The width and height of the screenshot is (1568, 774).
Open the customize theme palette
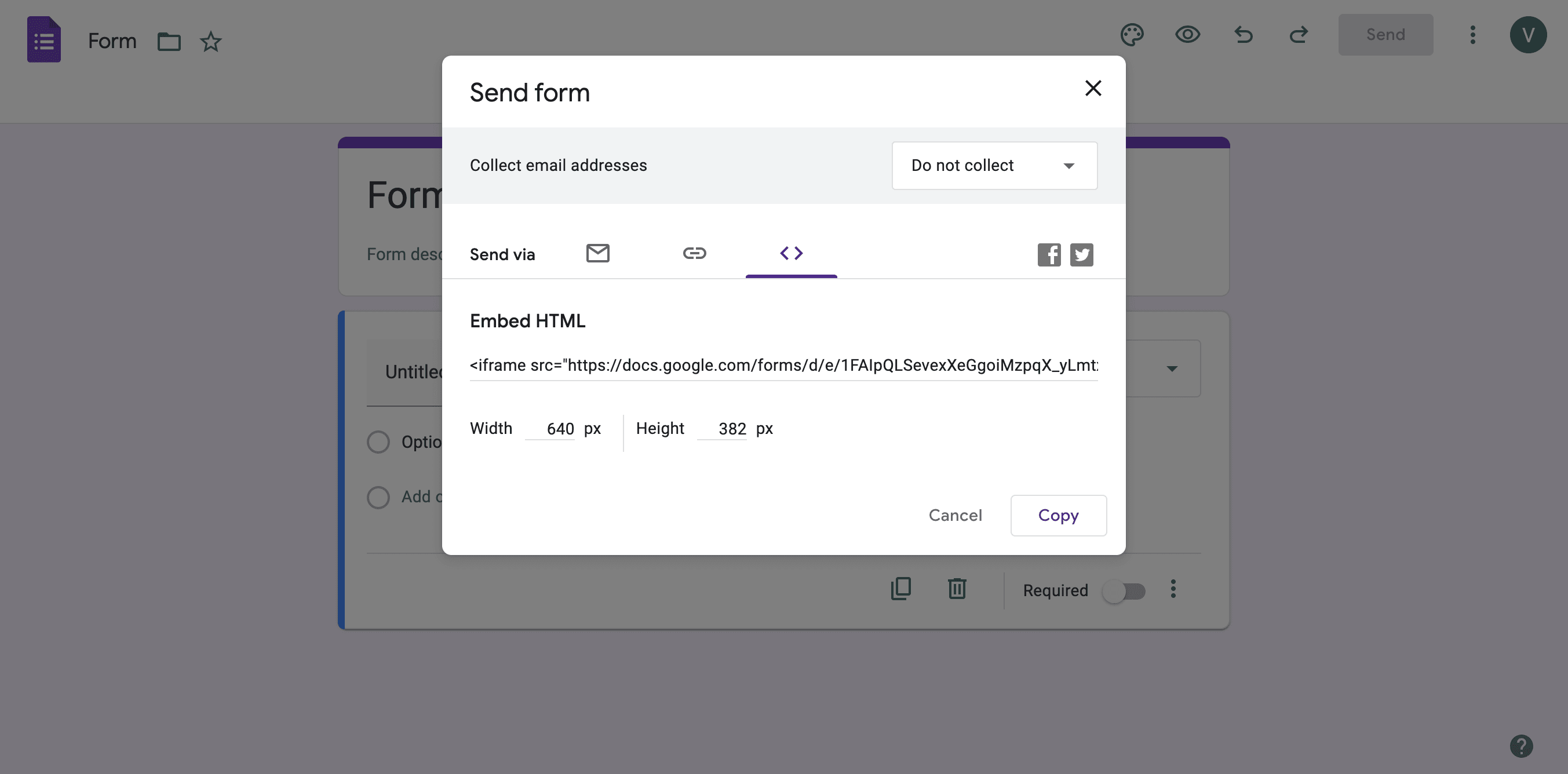1132,35
